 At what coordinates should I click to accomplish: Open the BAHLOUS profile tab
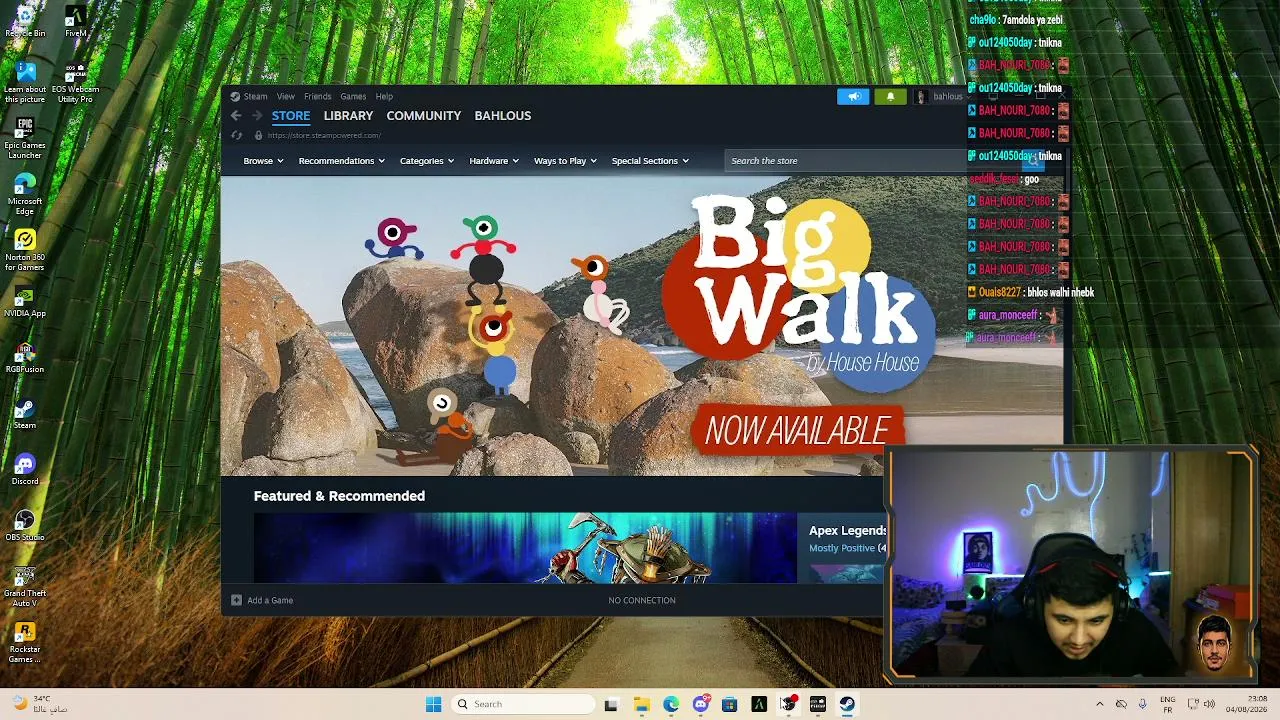point(503,116)
